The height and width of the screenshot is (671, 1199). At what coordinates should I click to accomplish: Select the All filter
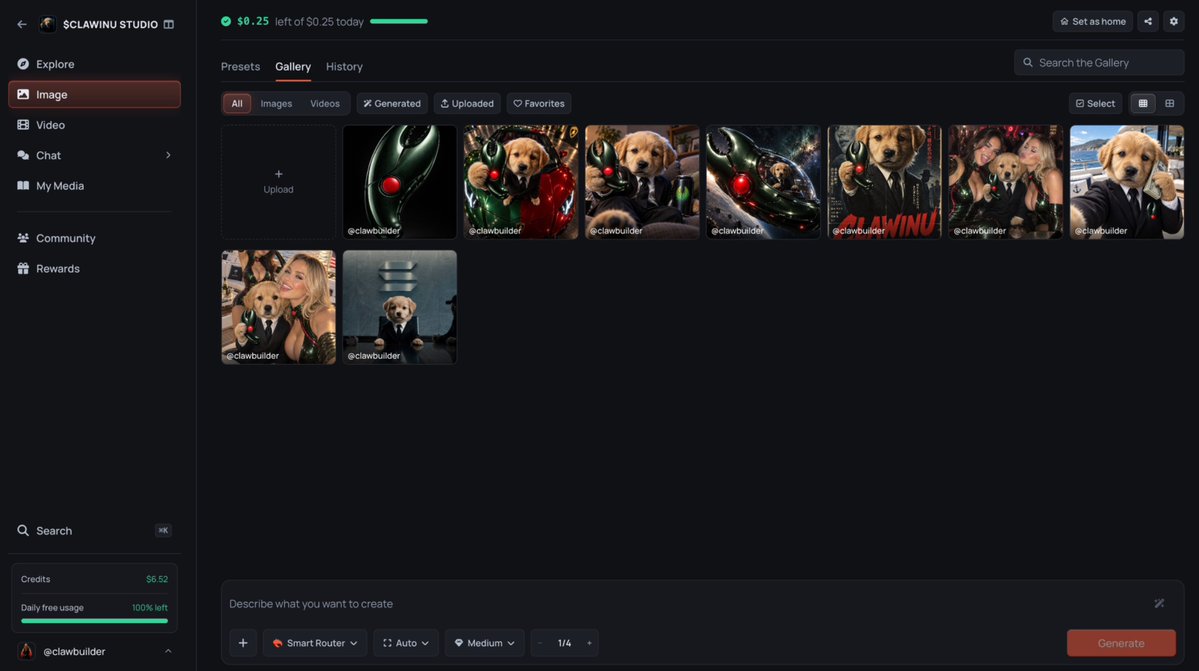[x=237, y=103]
